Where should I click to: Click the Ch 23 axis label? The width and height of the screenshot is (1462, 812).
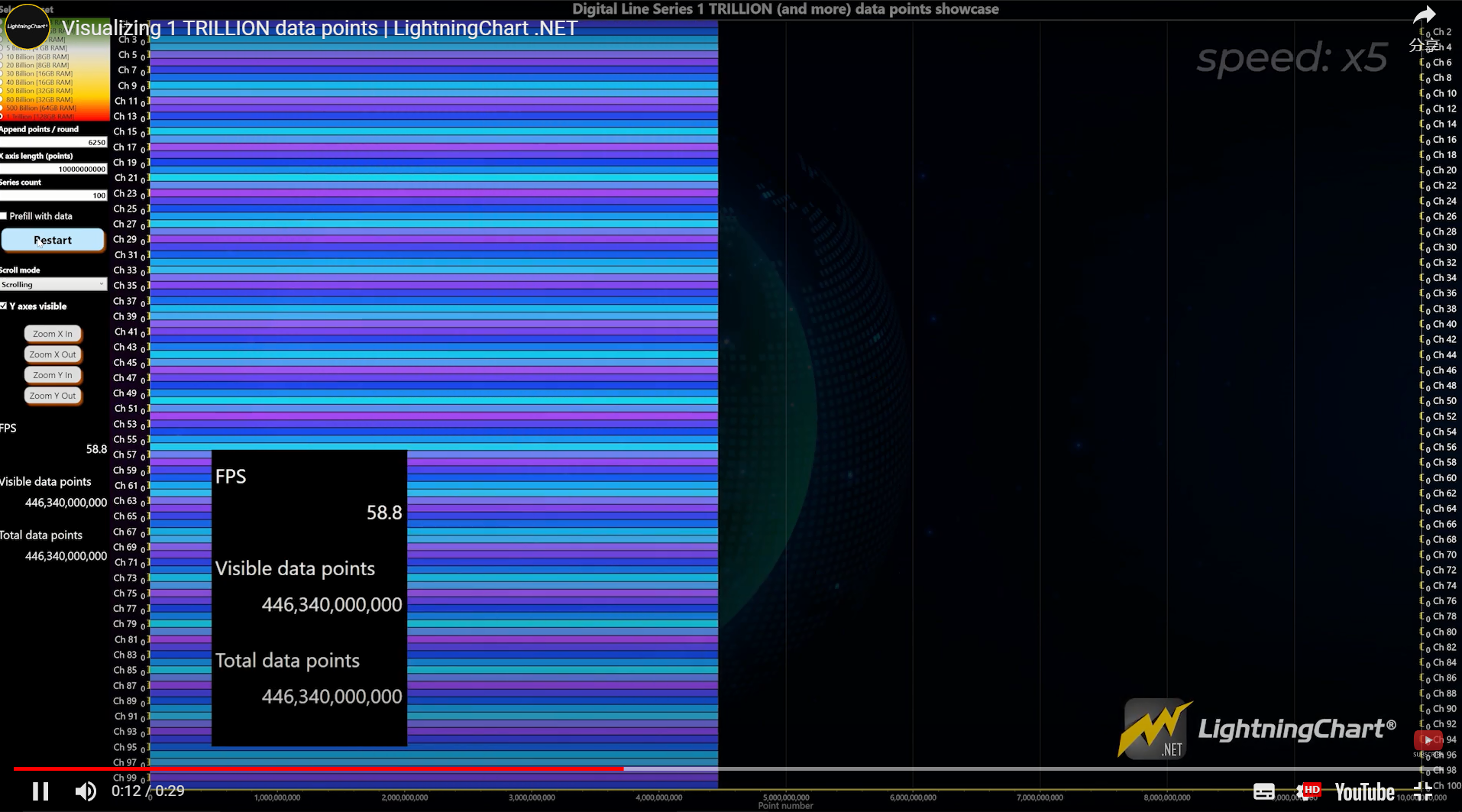point(125,193)
